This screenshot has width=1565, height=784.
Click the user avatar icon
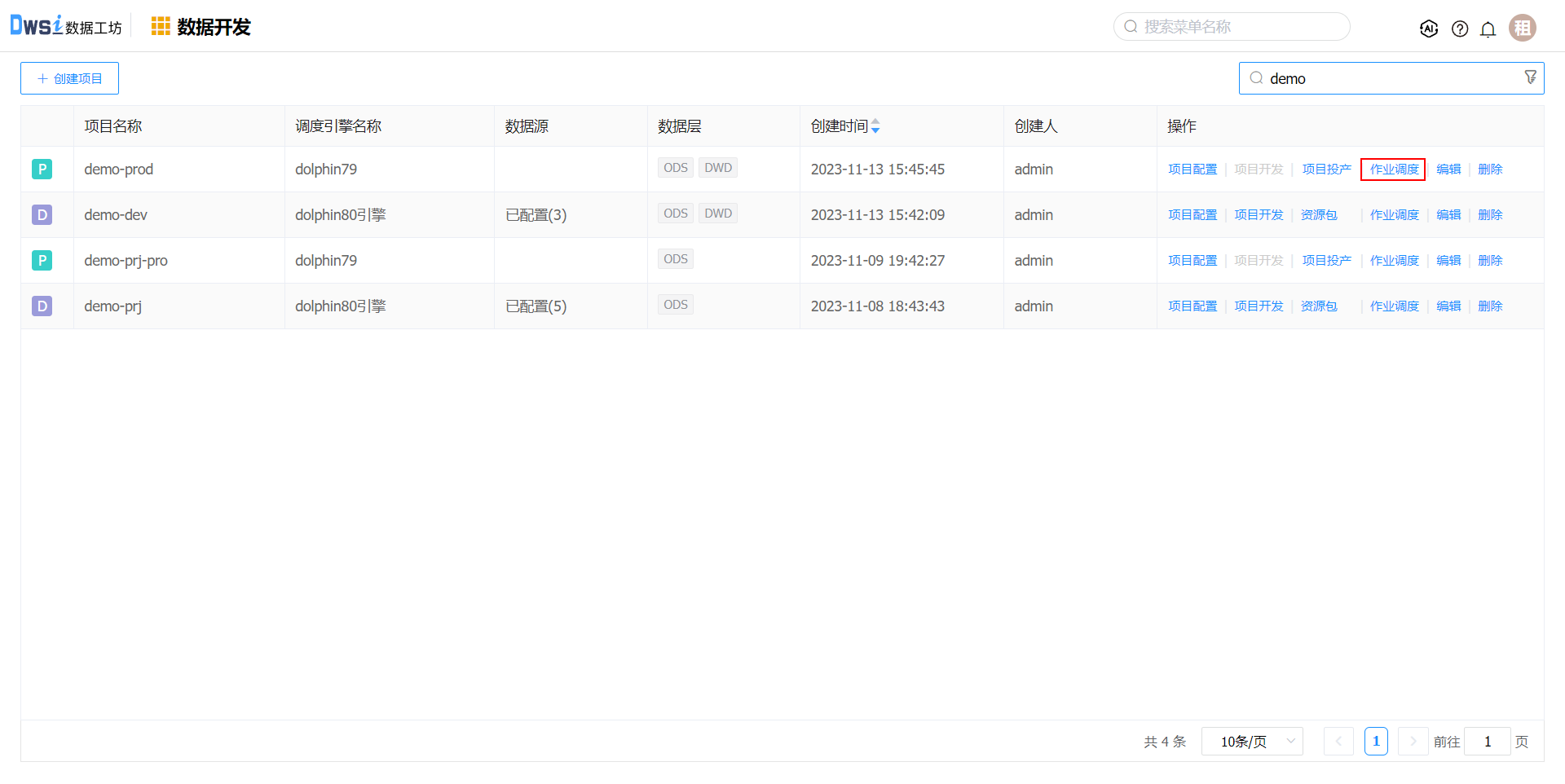click(1522, 28)
